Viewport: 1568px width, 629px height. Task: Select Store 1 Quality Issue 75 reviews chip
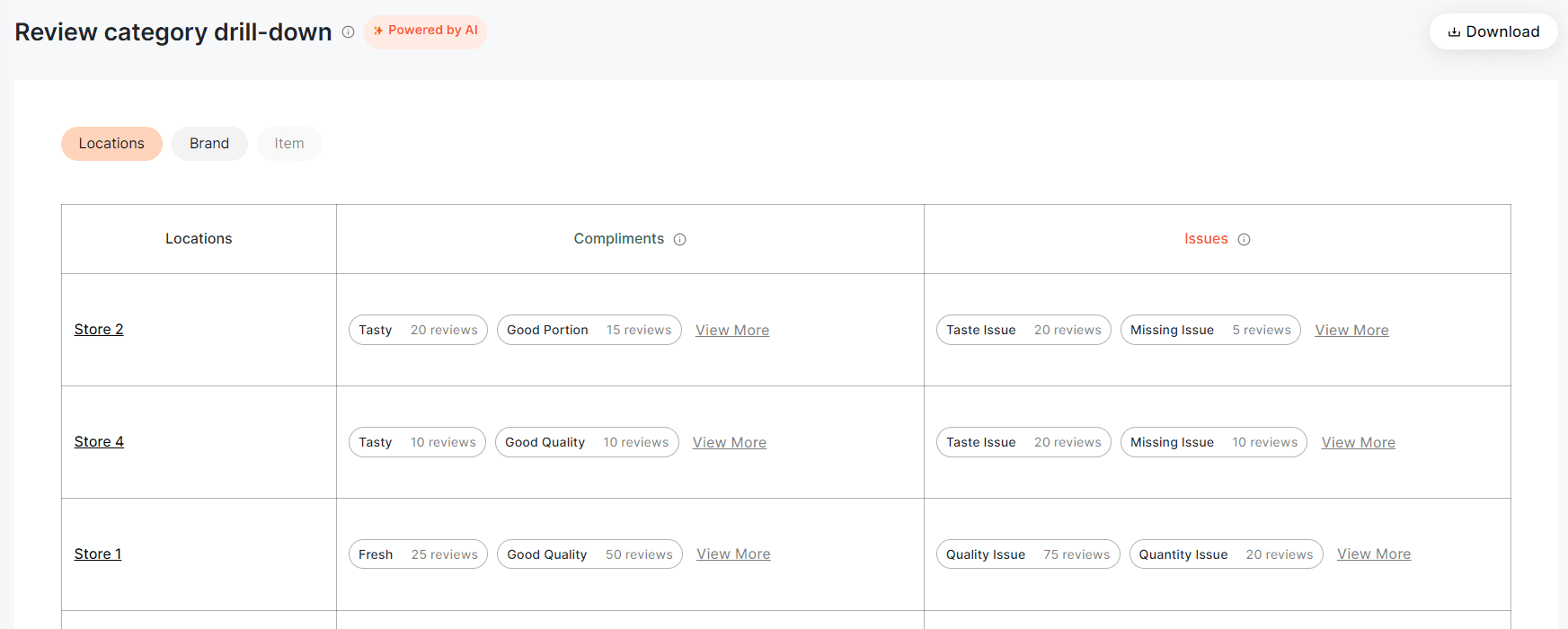pyautogui.click(x=1027, y=554)
